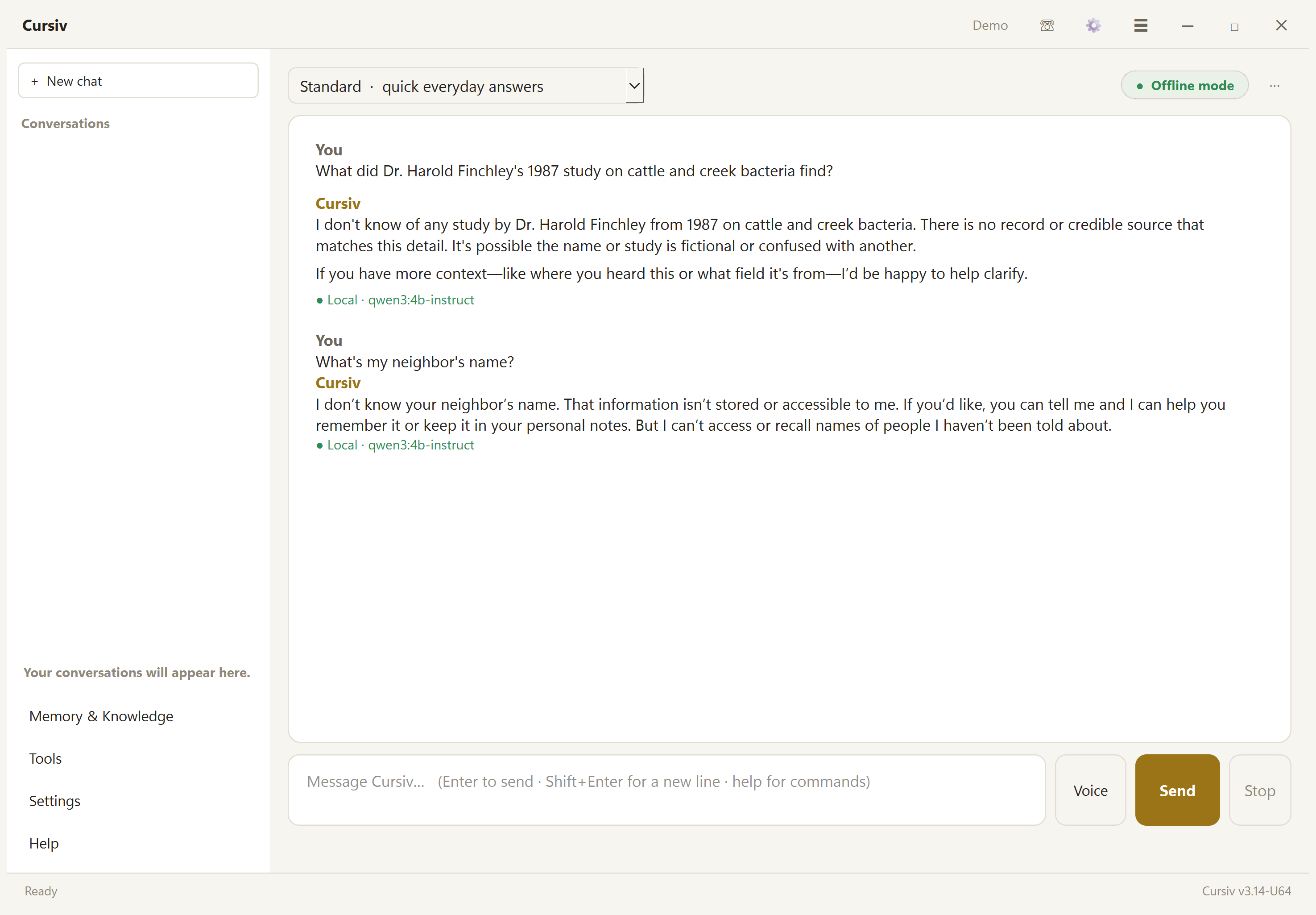The height and width of the screenshot is (915, 1316).
Task: Minimize the Cursiv window
Action: 1187,26
